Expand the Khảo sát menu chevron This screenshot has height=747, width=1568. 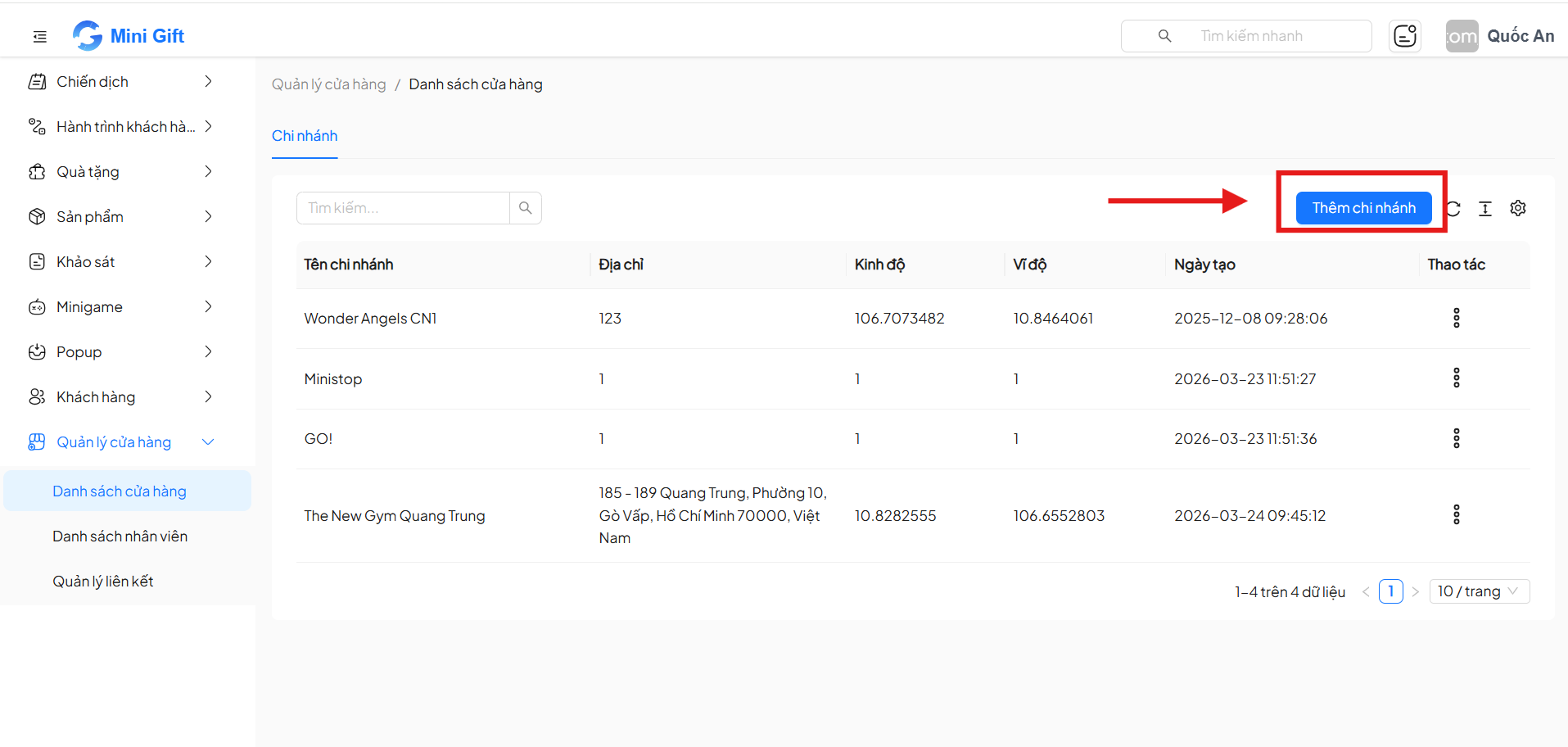click(x=208, y=261)
